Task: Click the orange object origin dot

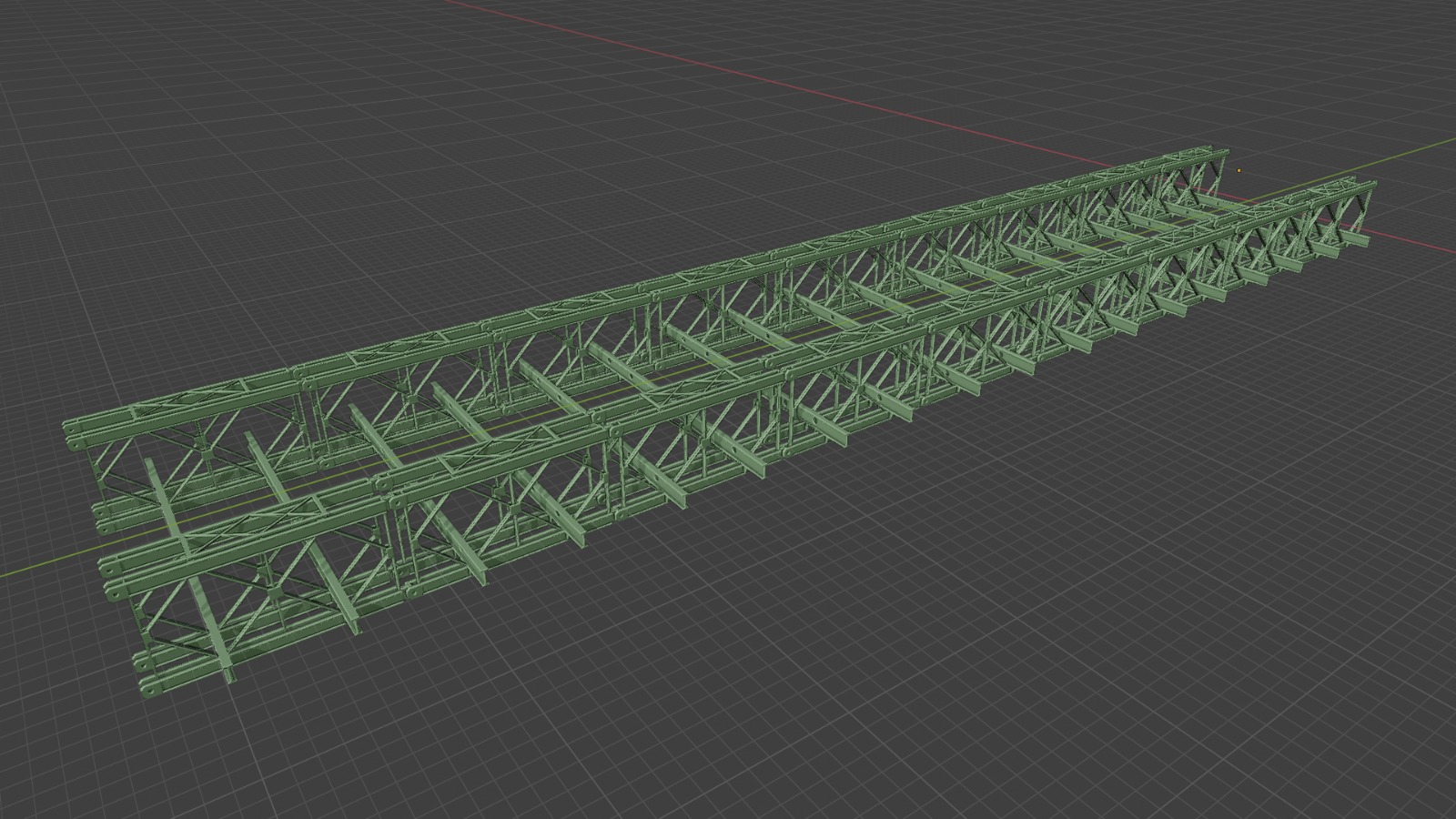Action: click(x=1239, y=170)
